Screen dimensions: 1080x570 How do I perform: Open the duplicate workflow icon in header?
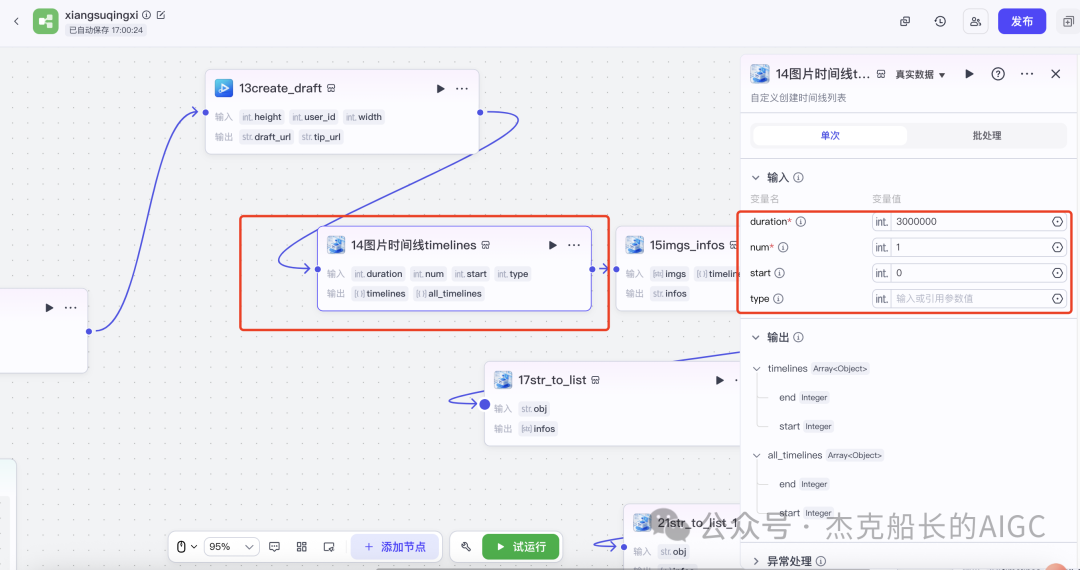click(x=905, y=21)
